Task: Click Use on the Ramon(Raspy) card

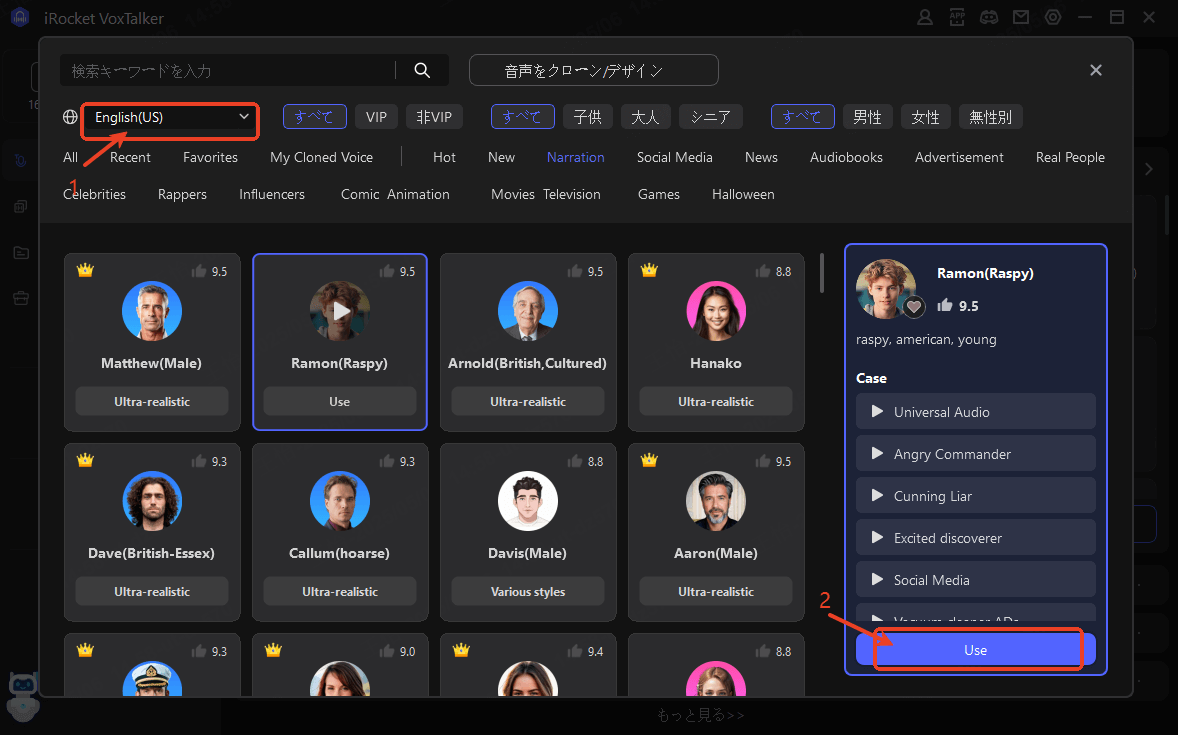Action: point(340,401)
